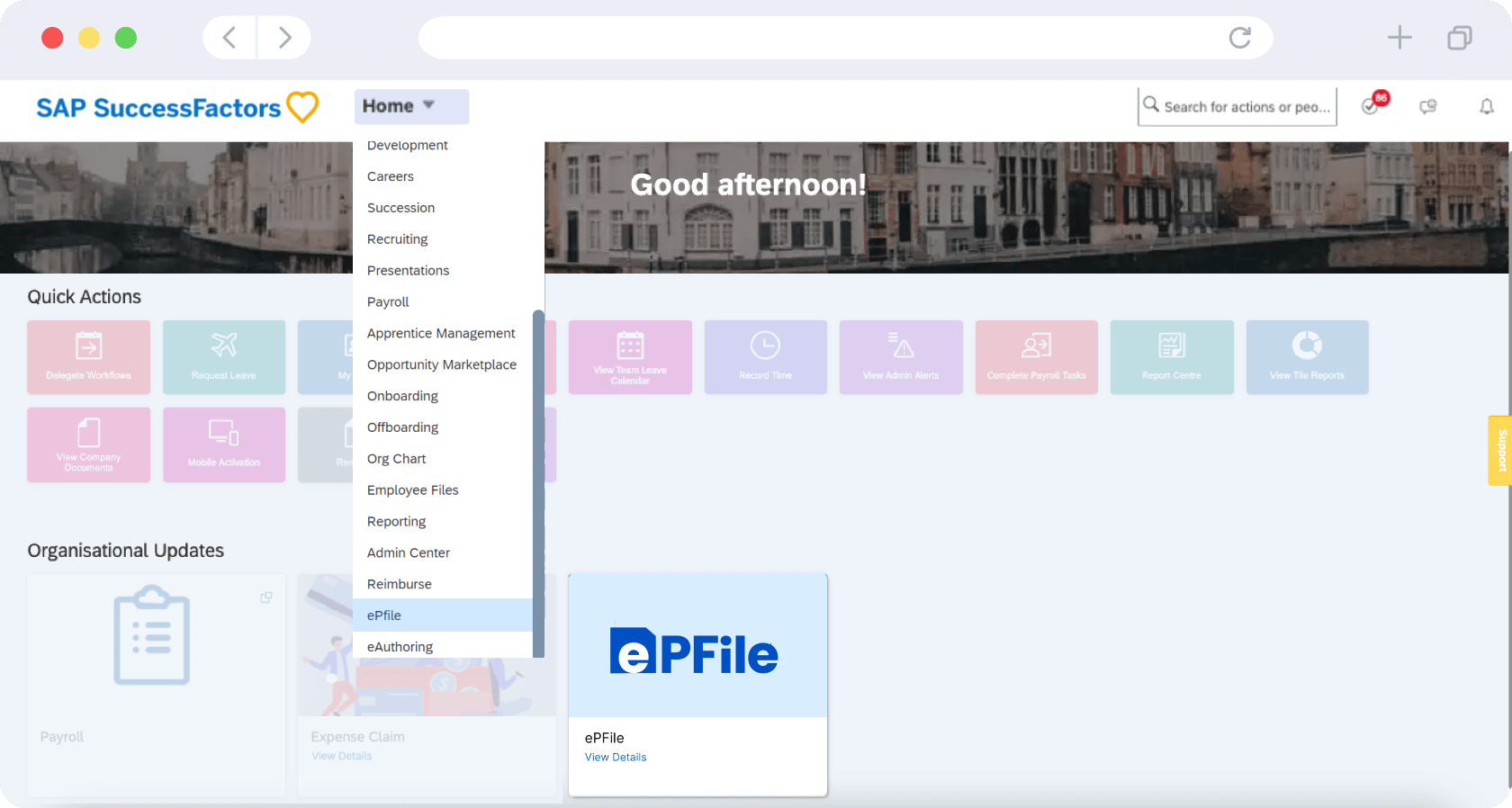The height and width of the screenshot is (808, 1512).
Task: Click the SAP SuccessFactors heart logo
Action: pos(302,107)
